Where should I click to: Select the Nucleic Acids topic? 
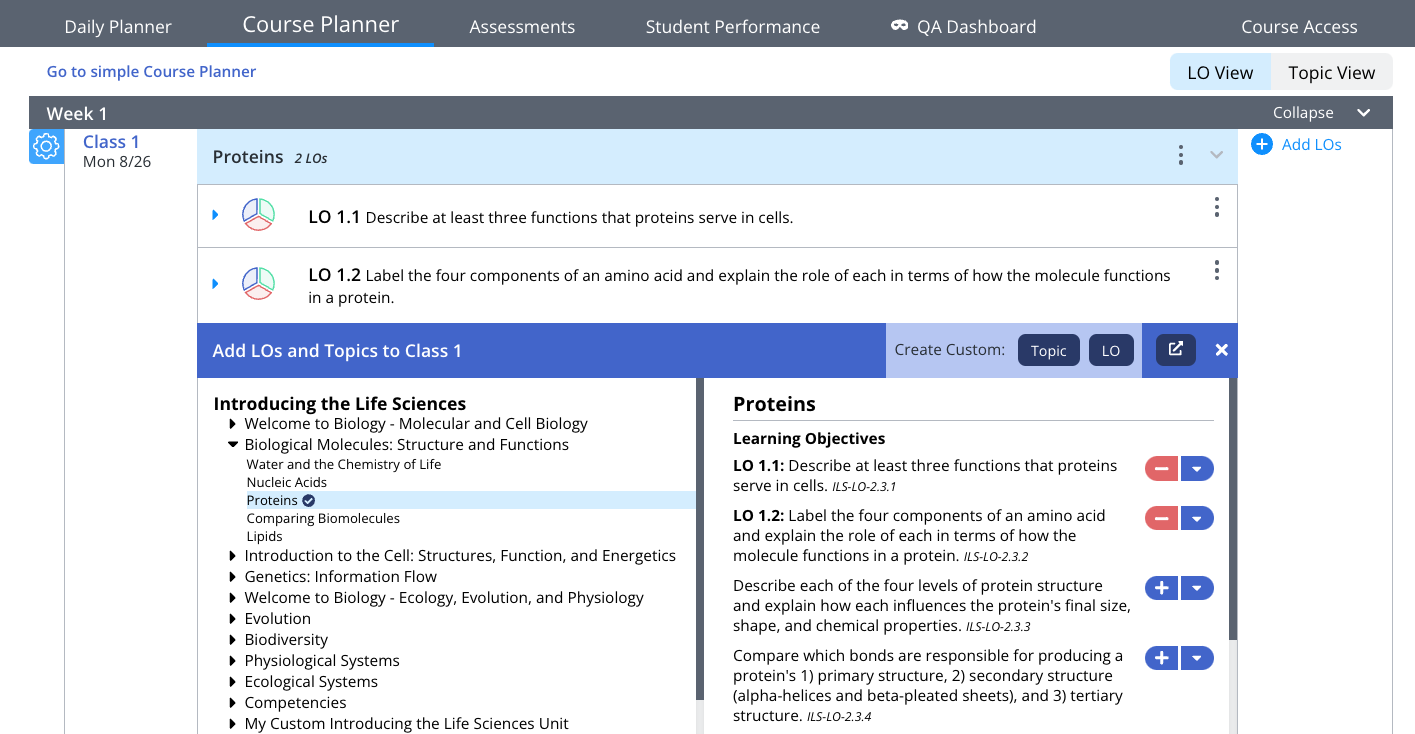click(287, 482)
